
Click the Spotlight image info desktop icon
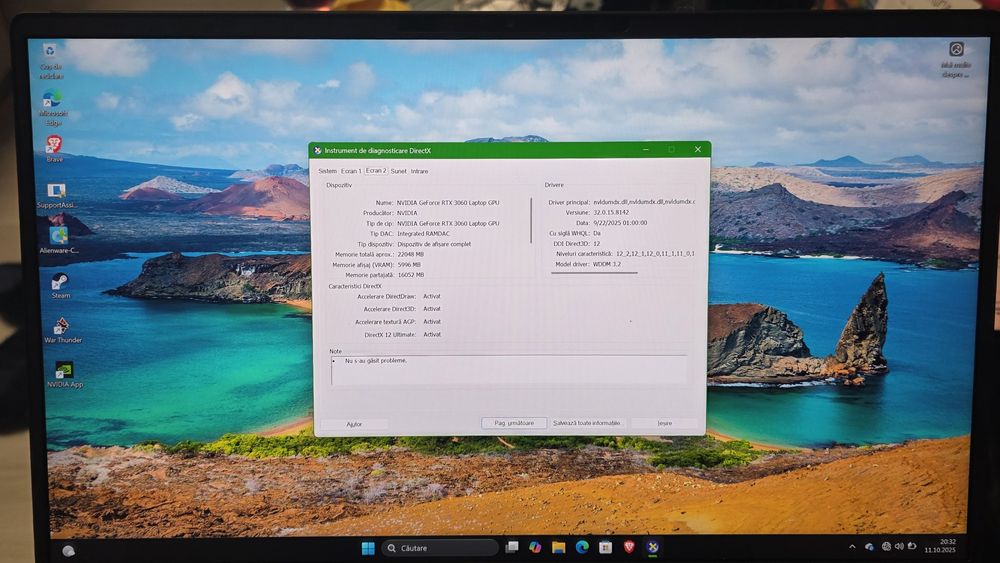point(955,60)
